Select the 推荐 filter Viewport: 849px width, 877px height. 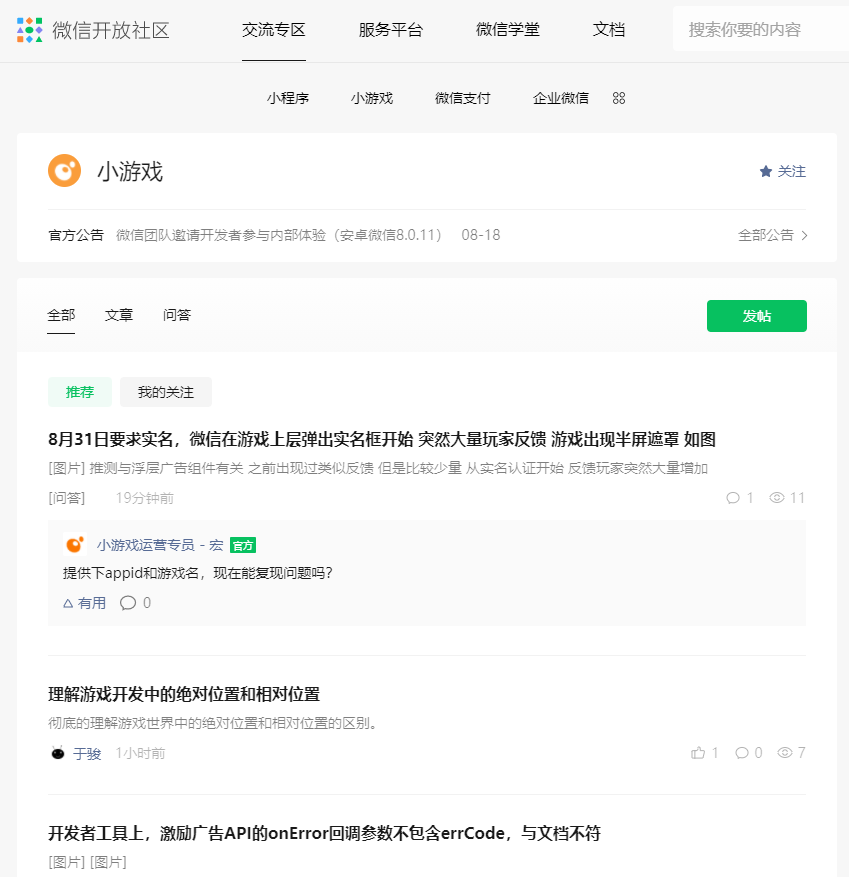click(x=80, y=392)
